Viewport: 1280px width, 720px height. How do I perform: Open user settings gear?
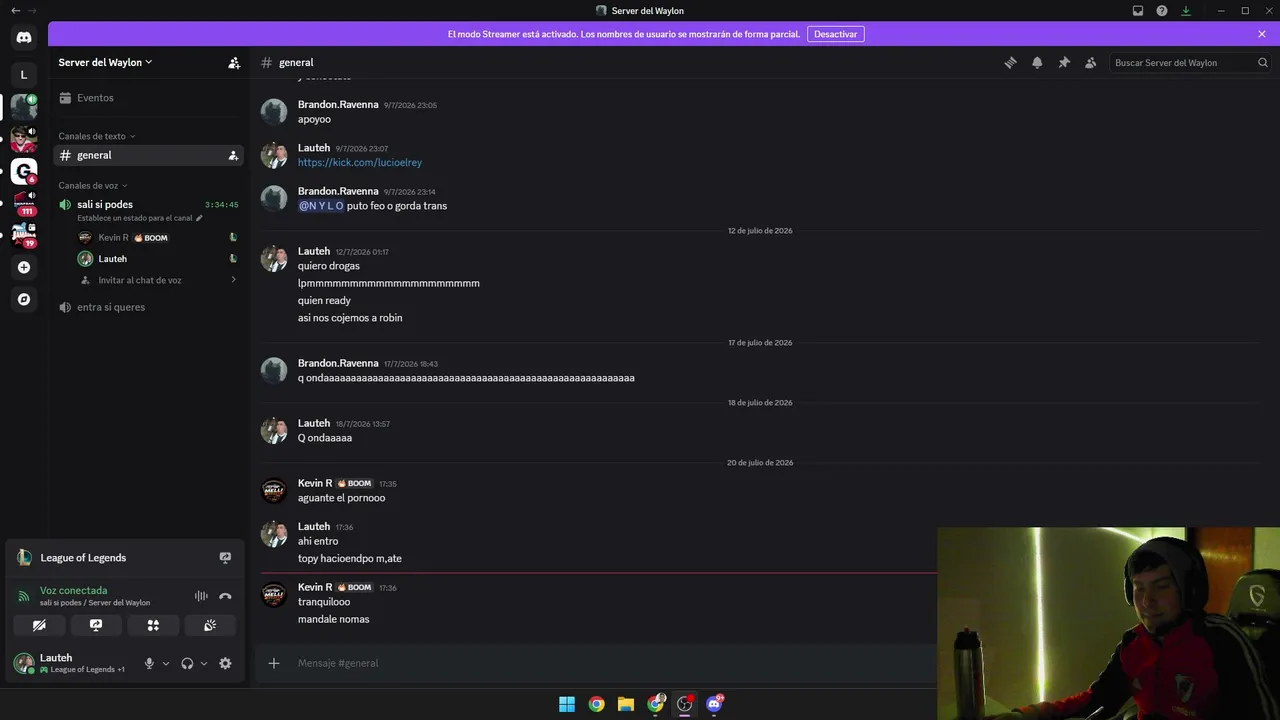225,663
